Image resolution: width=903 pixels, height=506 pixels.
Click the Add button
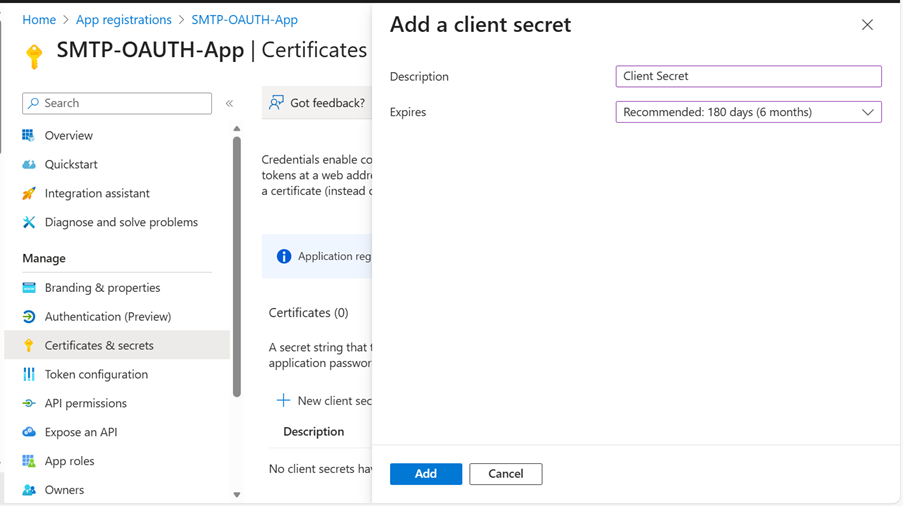coord(426,474)
